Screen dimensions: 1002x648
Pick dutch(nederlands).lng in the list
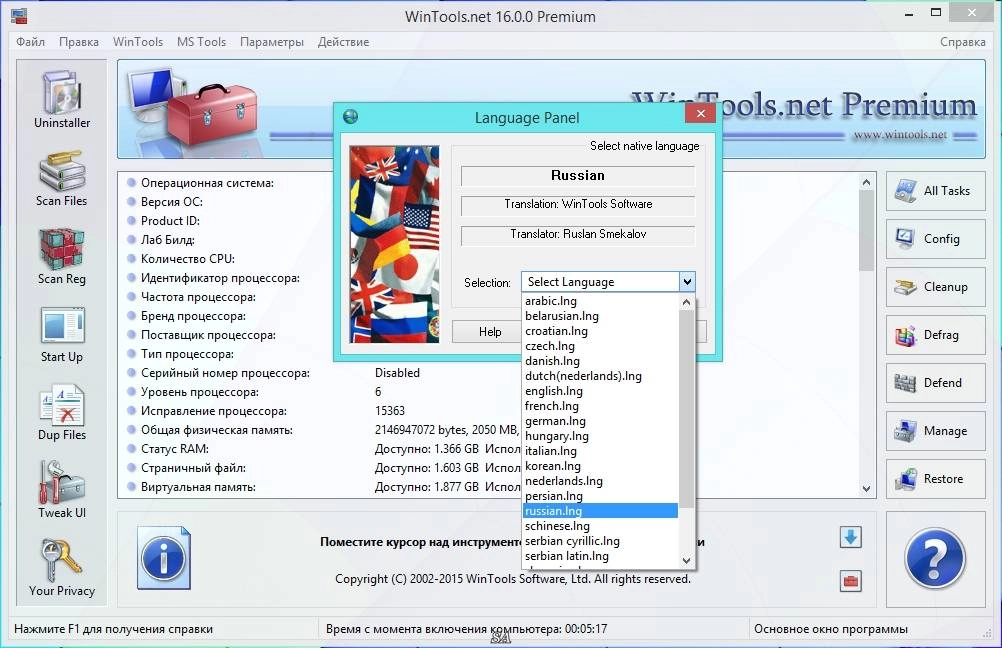(x=600, y=376)
